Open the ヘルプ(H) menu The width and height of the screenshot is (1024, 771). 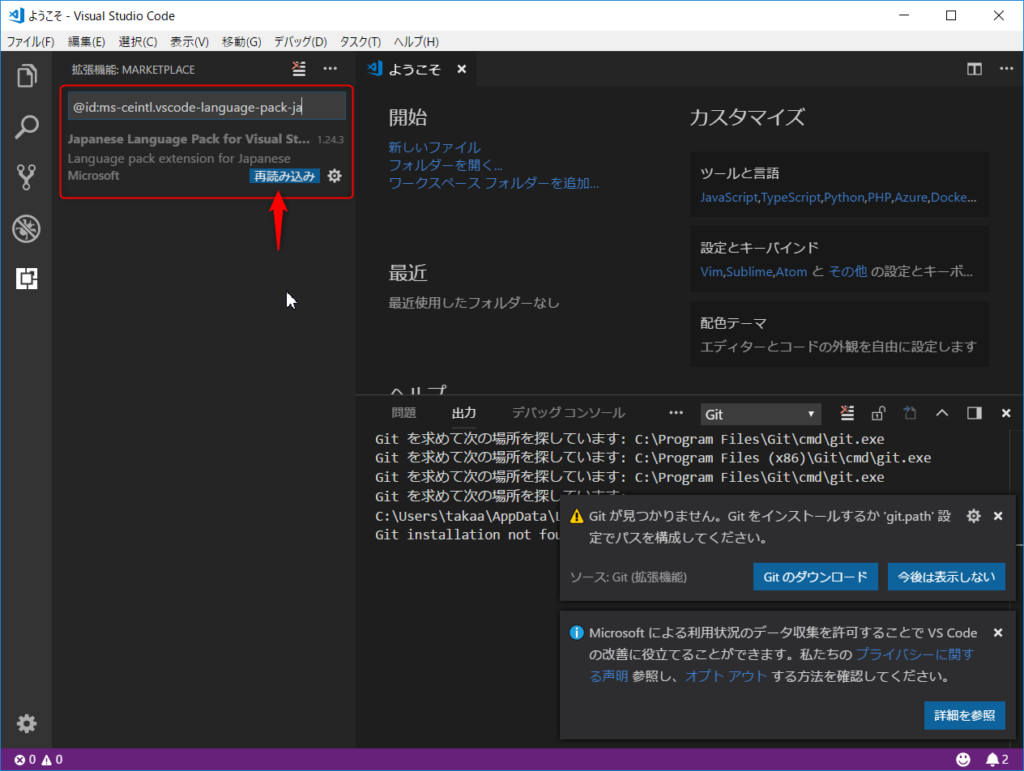point(416,42)
